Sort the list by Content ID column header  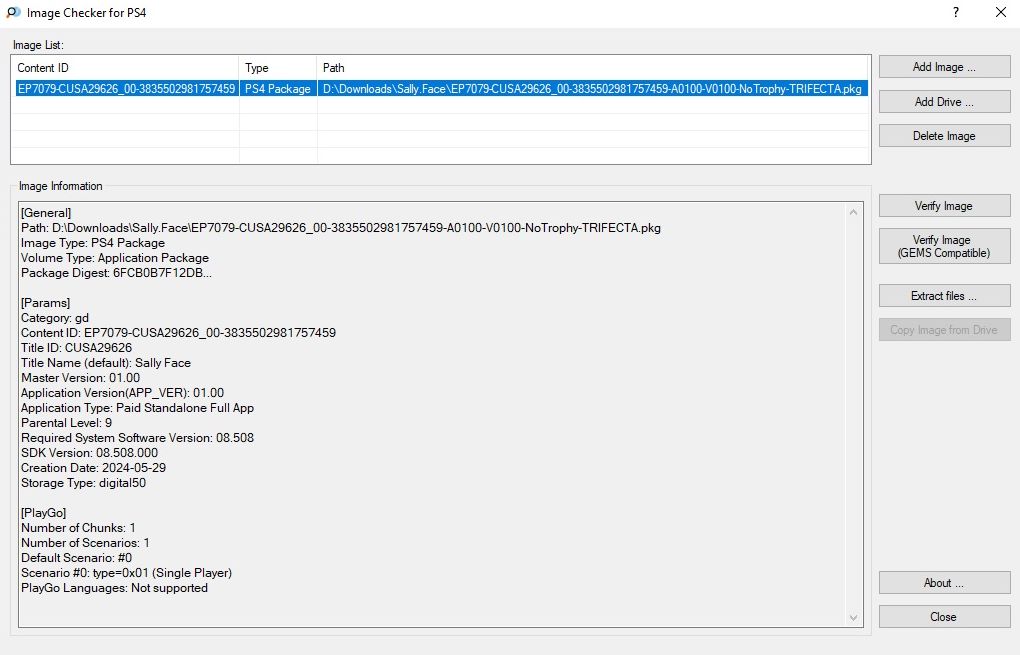(125, 68)
